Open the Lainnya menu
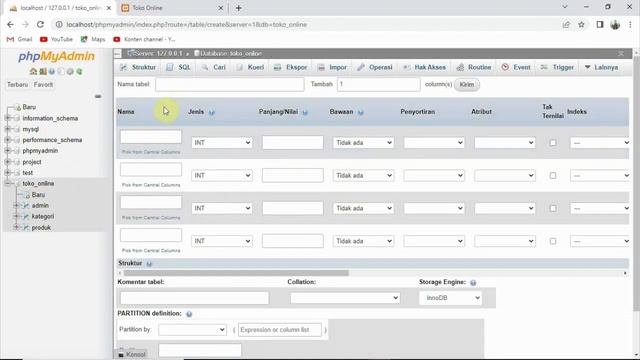Viewport: 640px width, 360px height. [x=601, y=67]
